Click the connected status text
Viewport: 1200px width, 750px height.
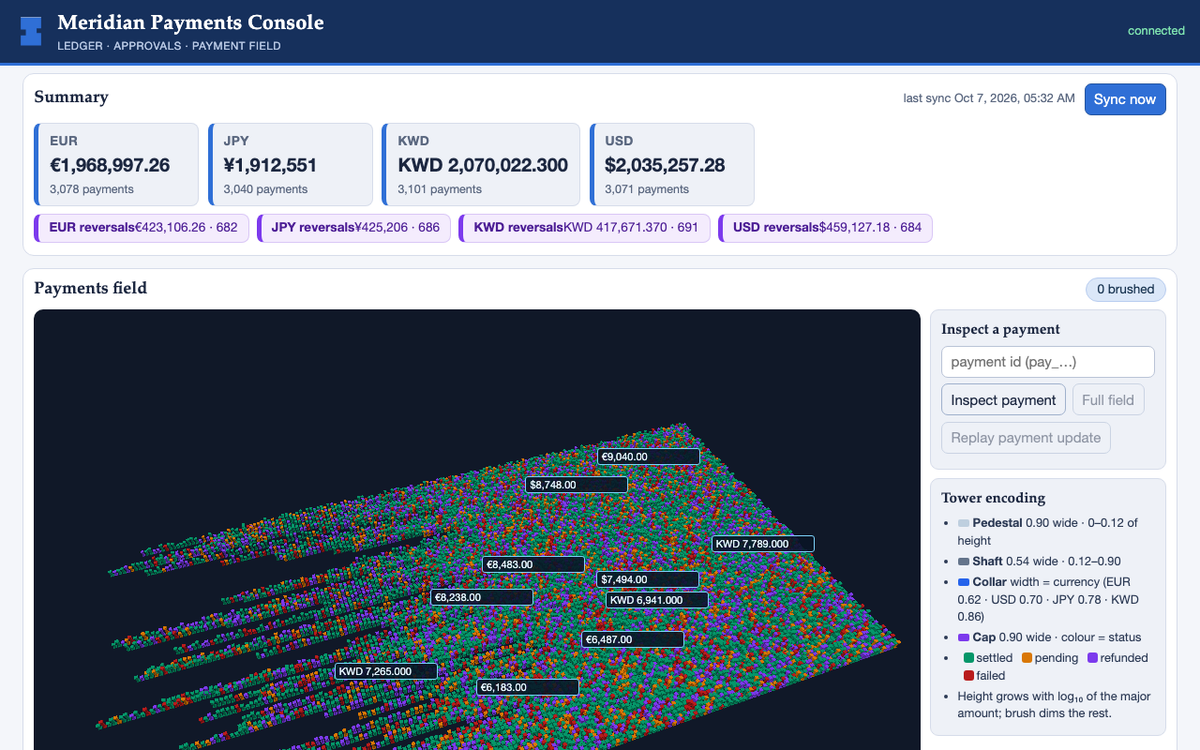pyautogui.click(x=1156, y=31)
